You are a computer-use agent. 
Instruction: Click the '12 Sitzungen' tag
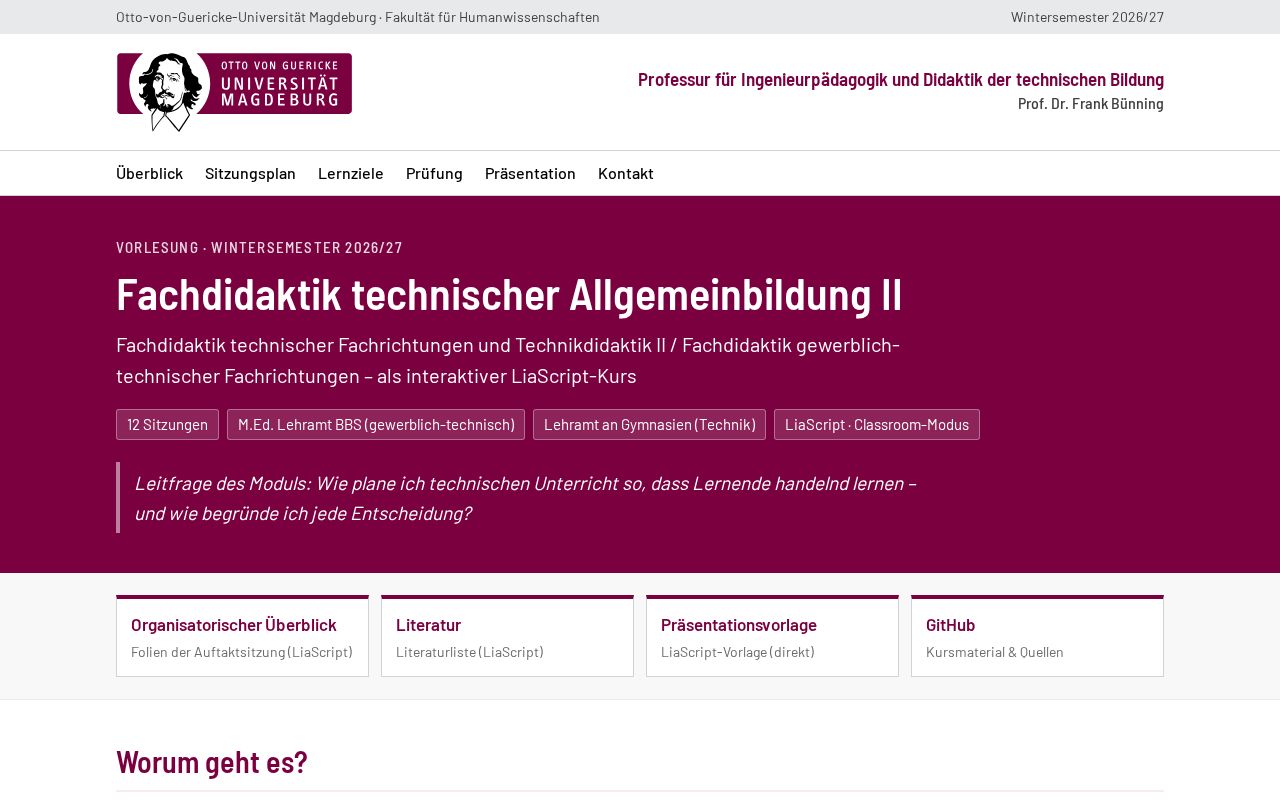(167, 424)
